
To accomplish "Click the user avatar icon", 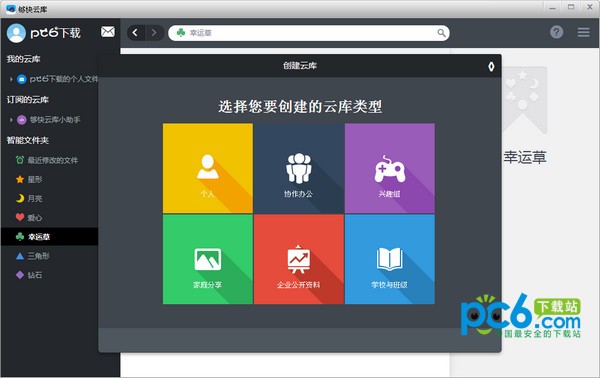I will pyautogui.click(x=16, y=33).
